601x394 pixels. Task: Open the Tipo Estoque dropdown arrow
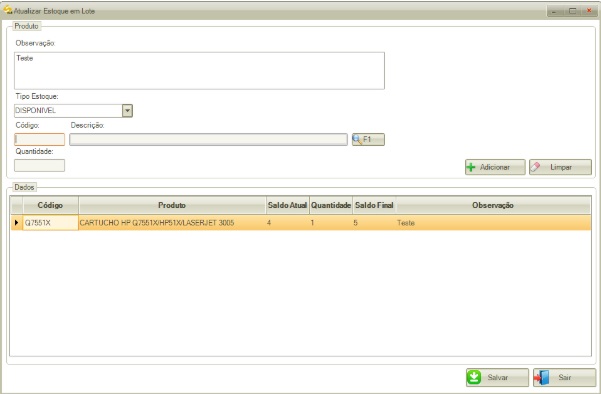[127, 111]
